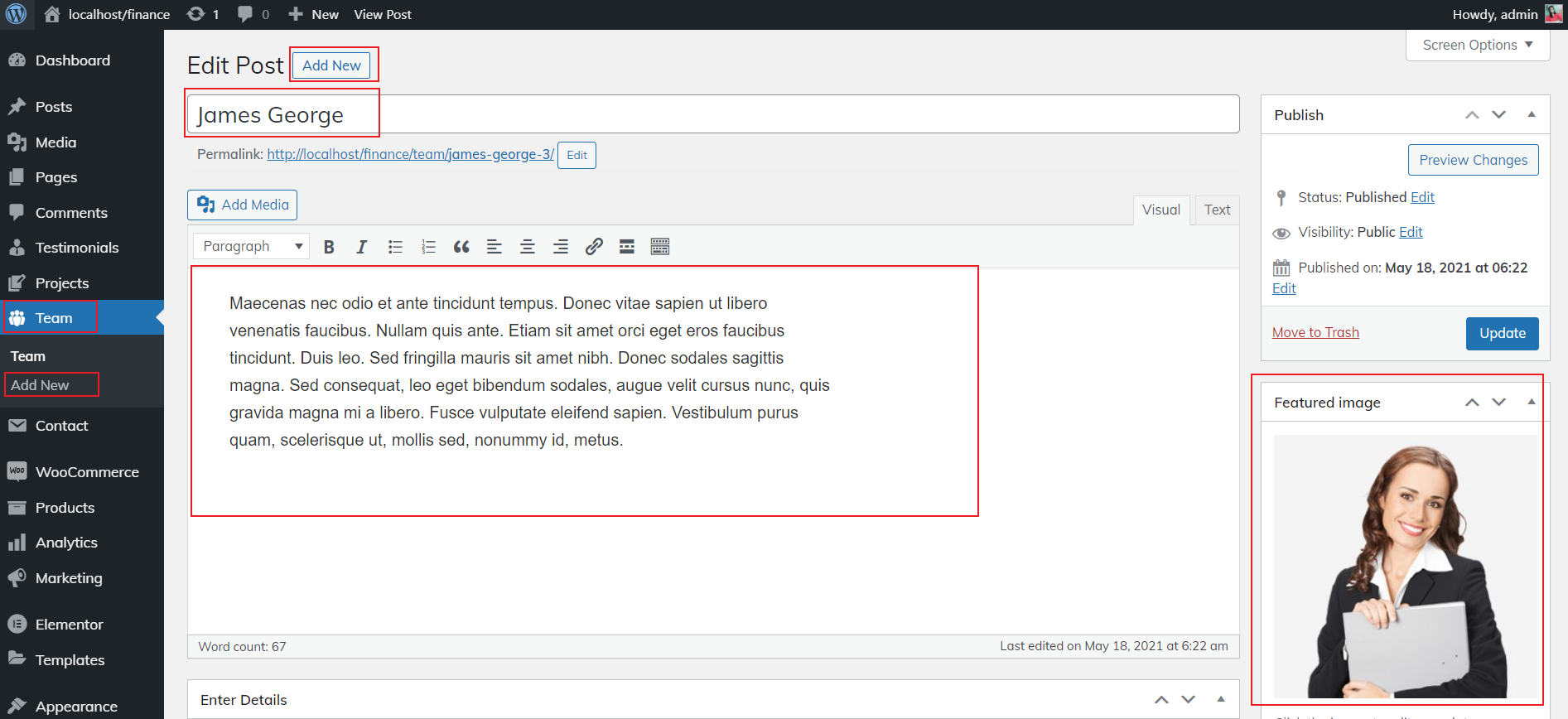
Task: Open the Paragraph format dropdown
Action: [x=251, y=246]
